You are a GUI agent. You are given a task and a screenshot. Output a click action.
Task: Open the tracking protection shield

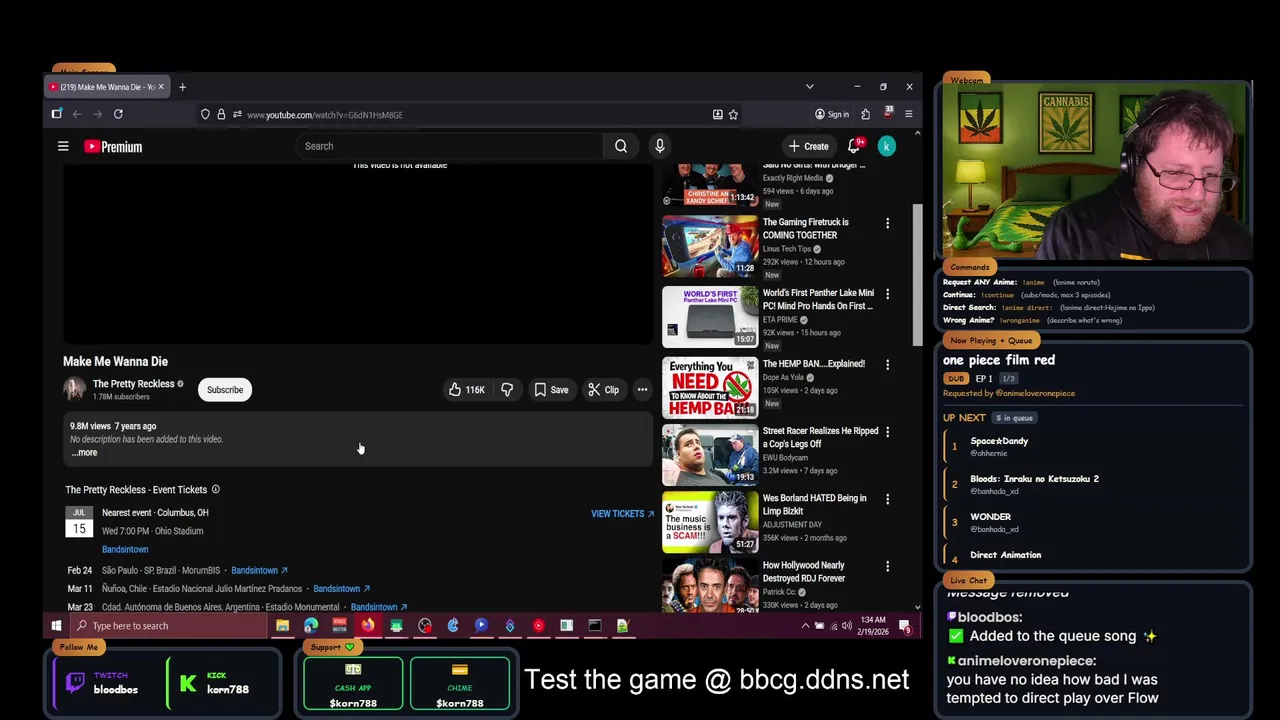pos(205,115)
